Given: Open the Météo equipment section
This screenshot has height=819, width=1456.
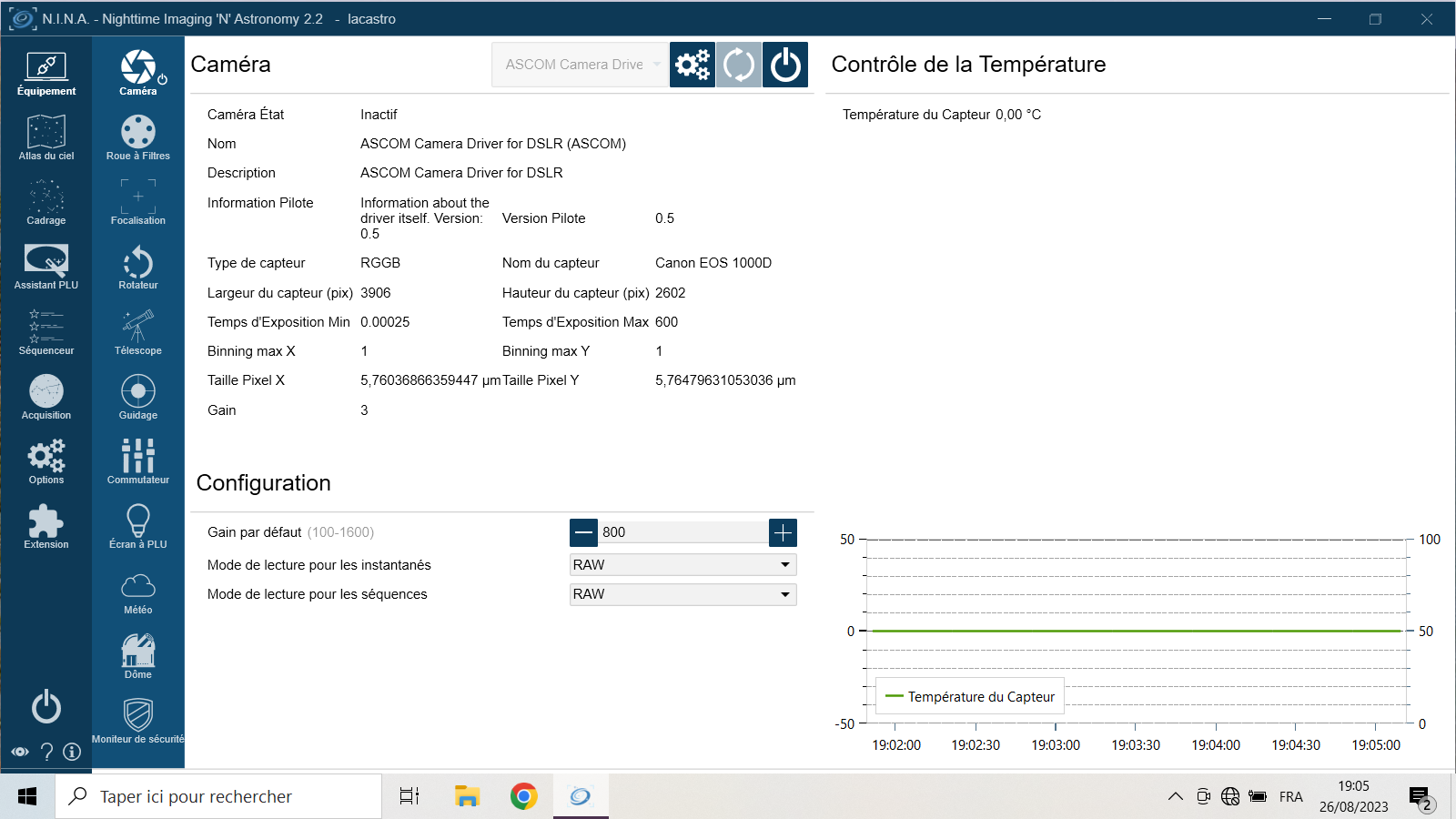Looking at the screenshot, I should [137, 592].
